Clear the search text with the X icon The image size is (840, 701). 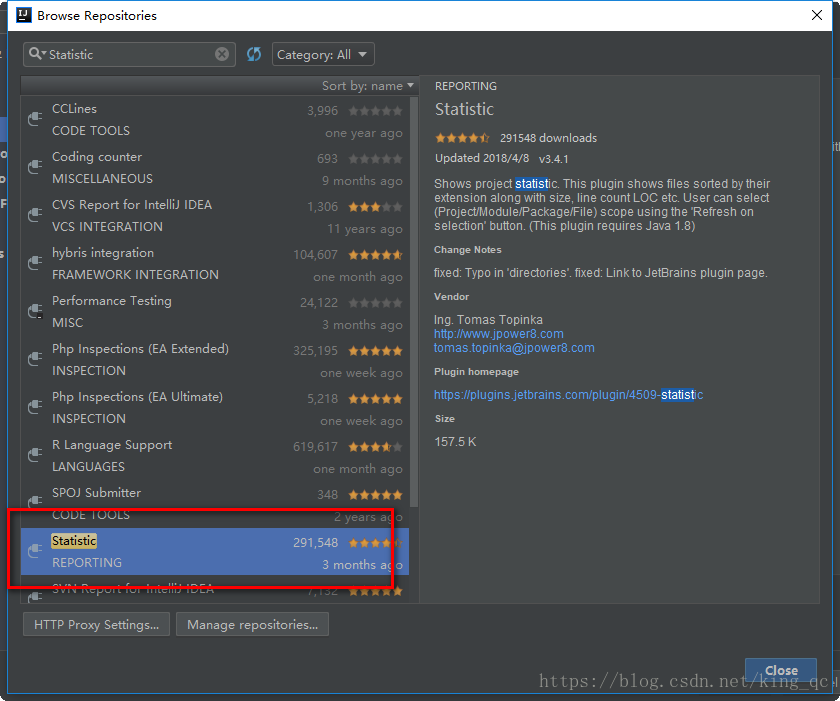[222, 55]
